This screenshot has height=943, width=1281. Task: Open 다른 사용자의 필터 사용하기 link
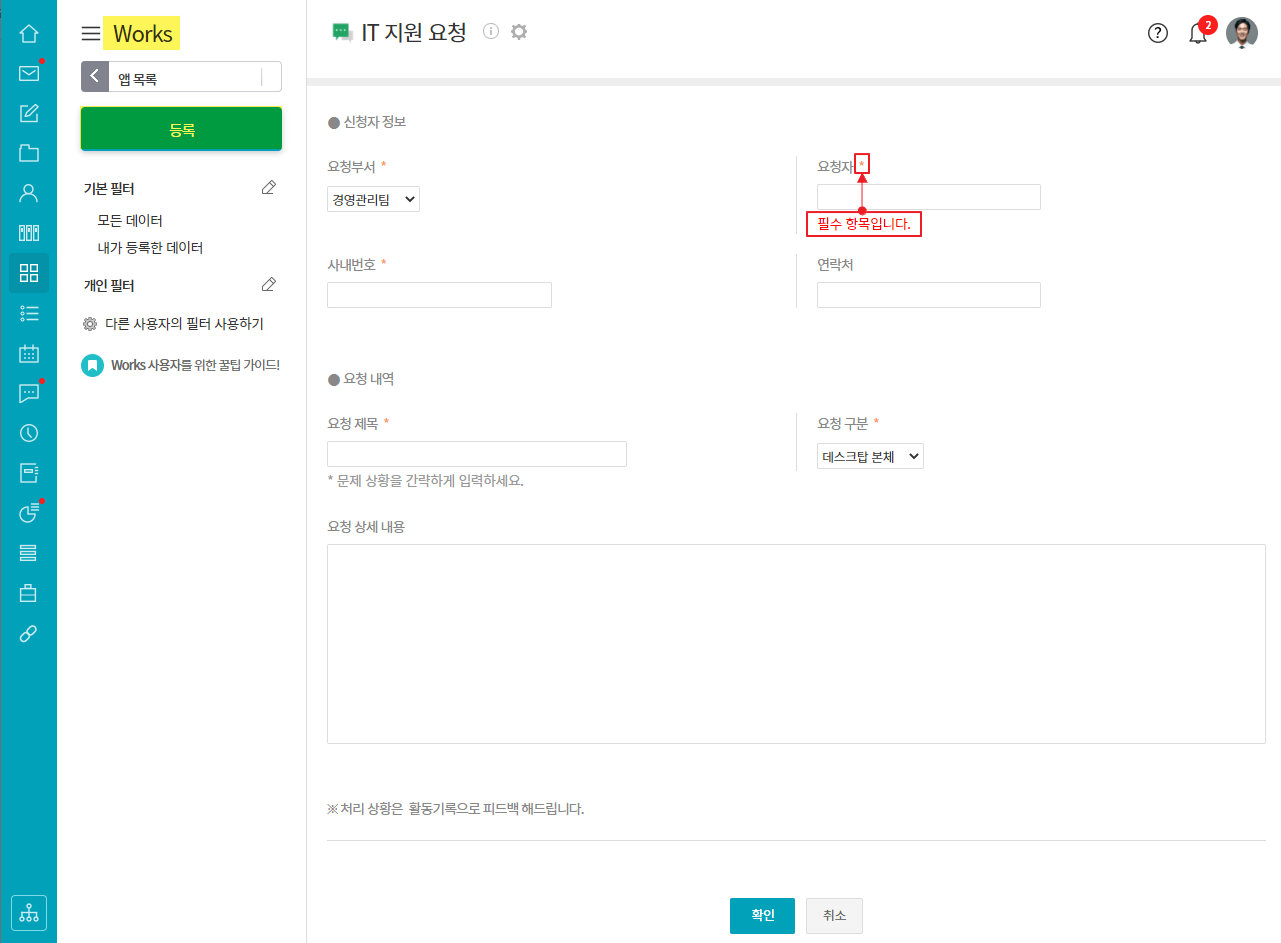point(183,324)
